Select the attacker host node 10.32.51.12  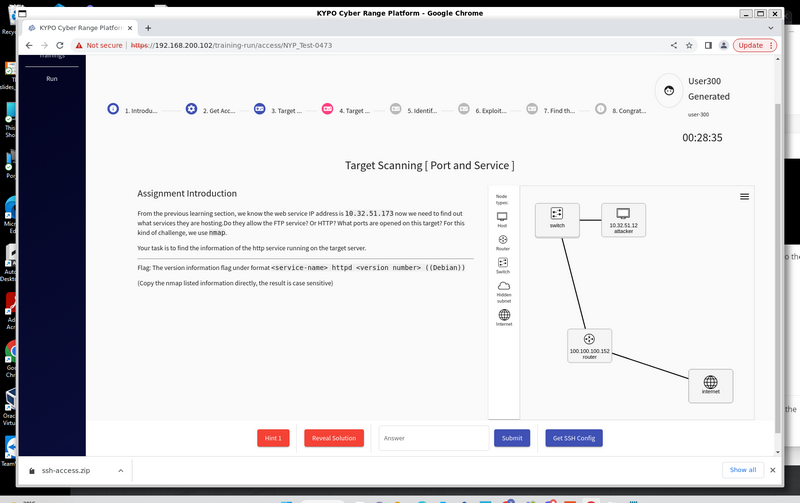(x=623, y=220)
